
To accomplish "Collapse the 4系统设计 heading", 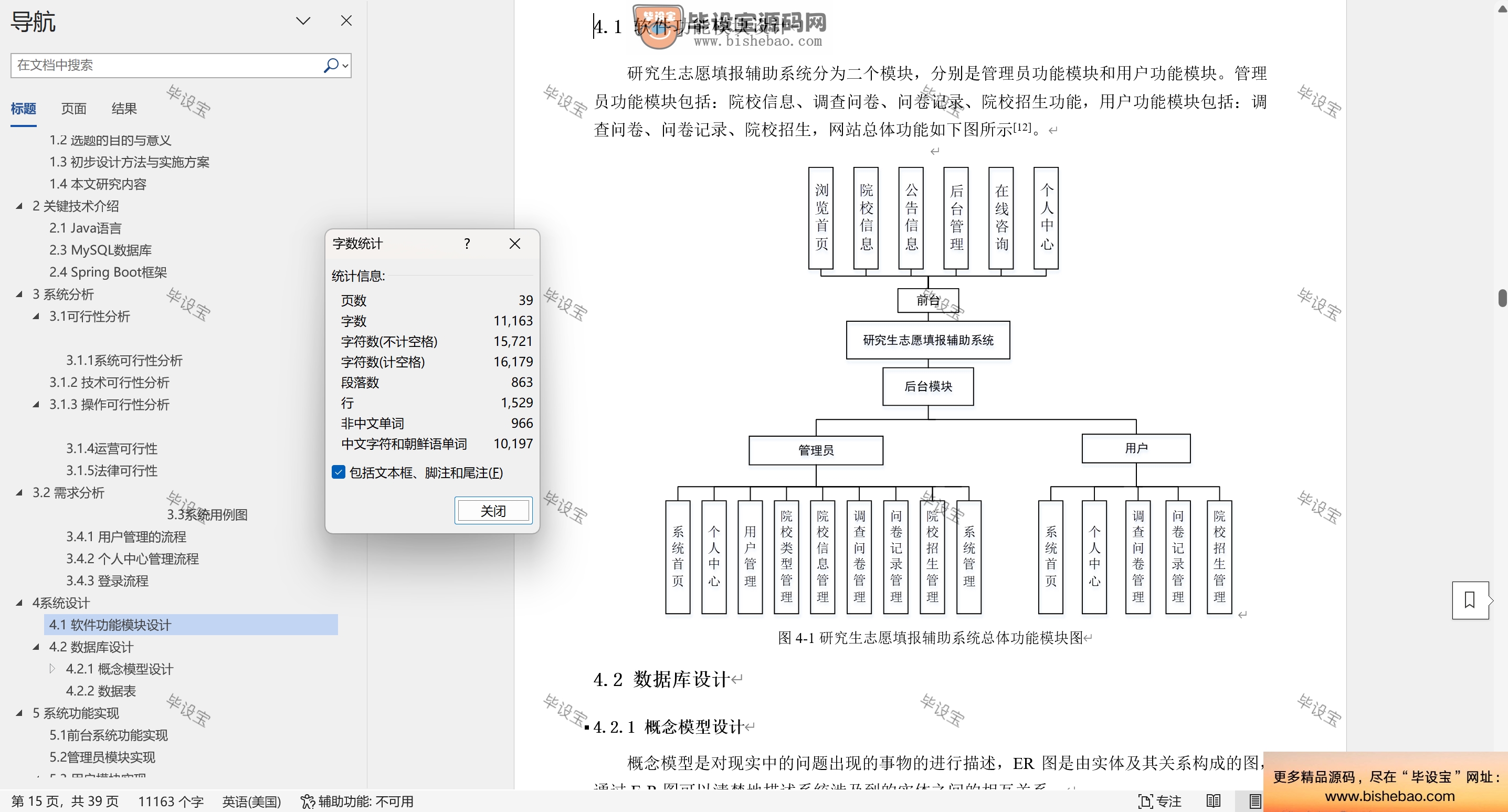I will 19,603.
